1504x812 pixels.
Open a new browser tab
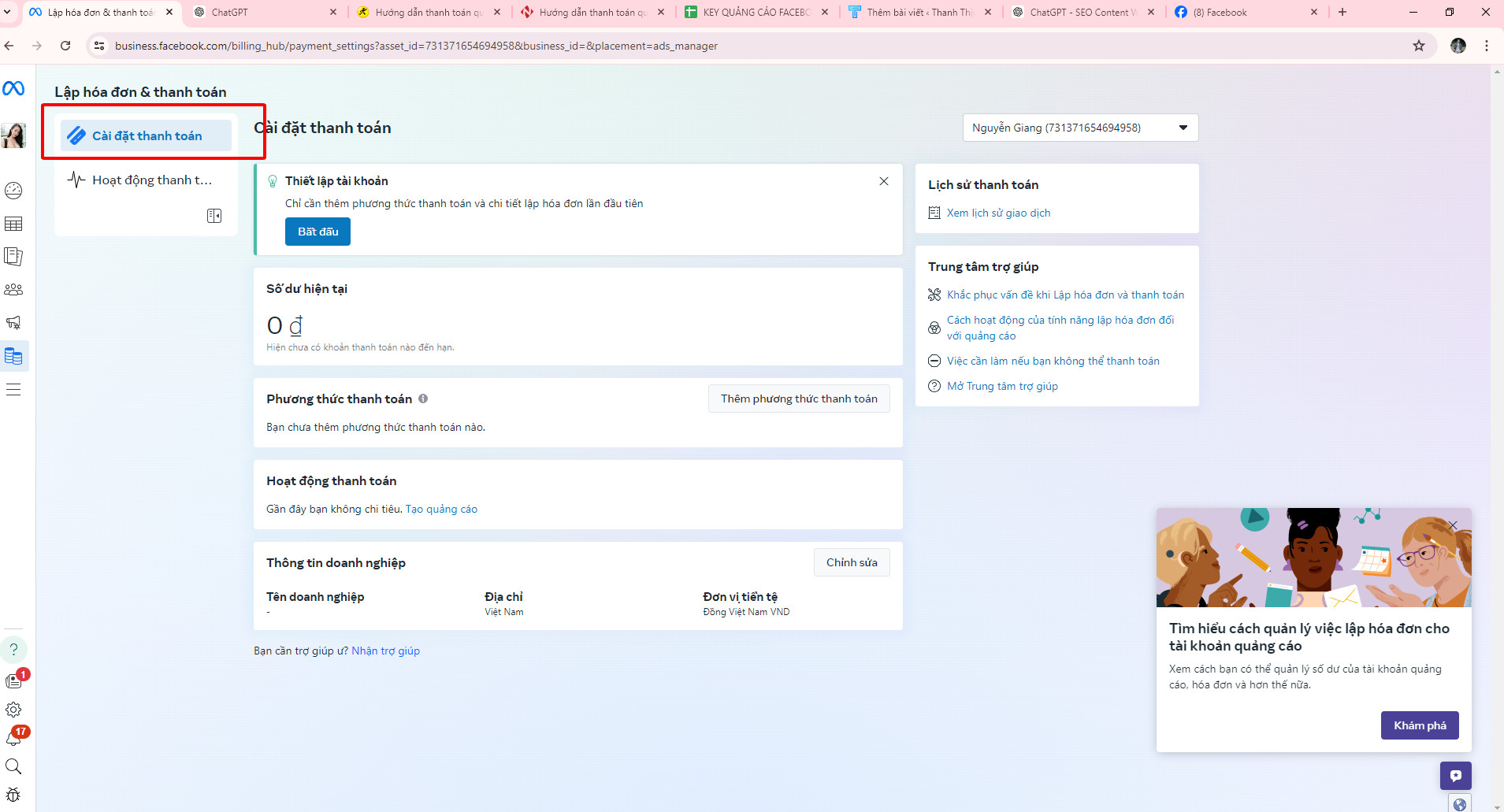pos(1342,12)
